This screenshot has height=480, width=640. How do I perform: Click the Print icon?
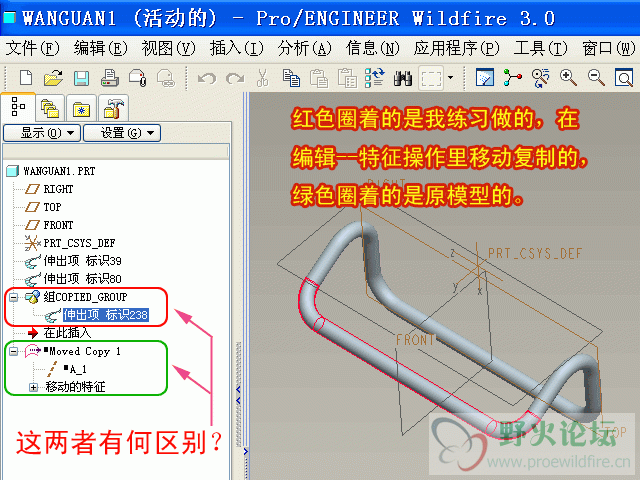tap(110, 78)
